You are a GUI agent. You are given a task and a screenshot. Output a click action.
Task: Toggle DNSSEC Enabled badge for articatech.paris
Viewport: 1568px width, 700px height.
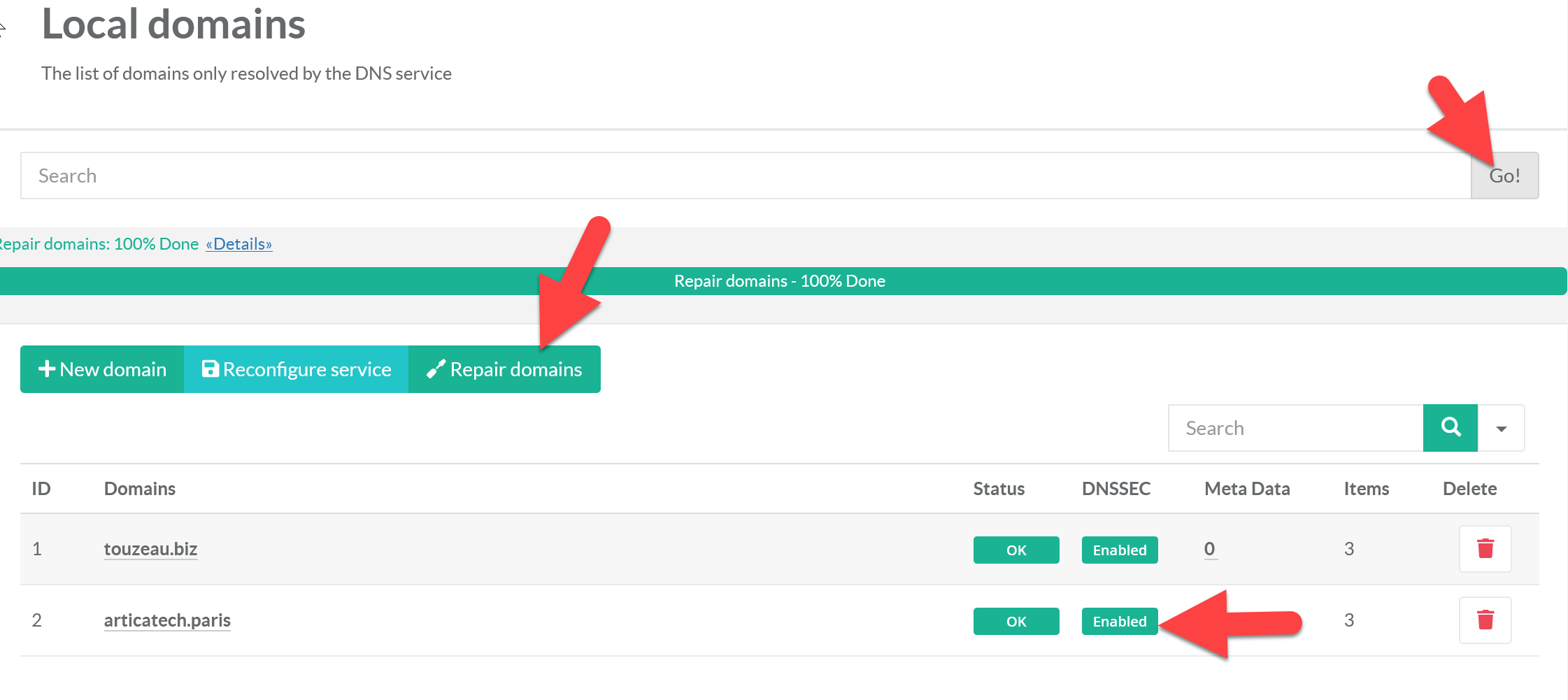pos(1119,622)
